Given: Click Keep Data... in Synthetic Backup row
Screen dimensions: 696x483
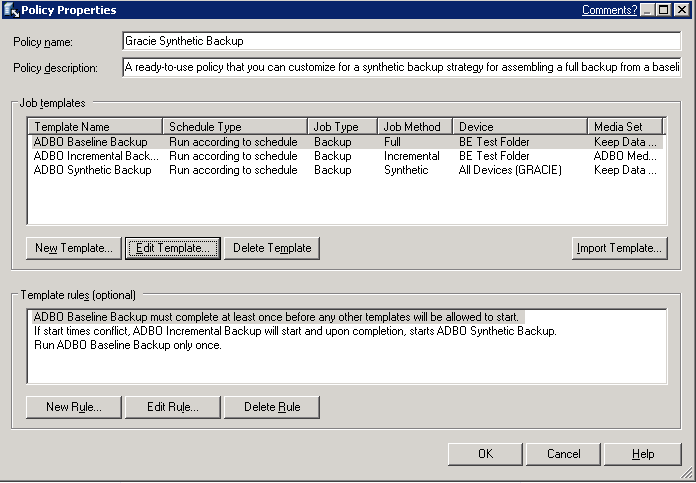Looking at the screenshot, I should click(x=625, y=170).
